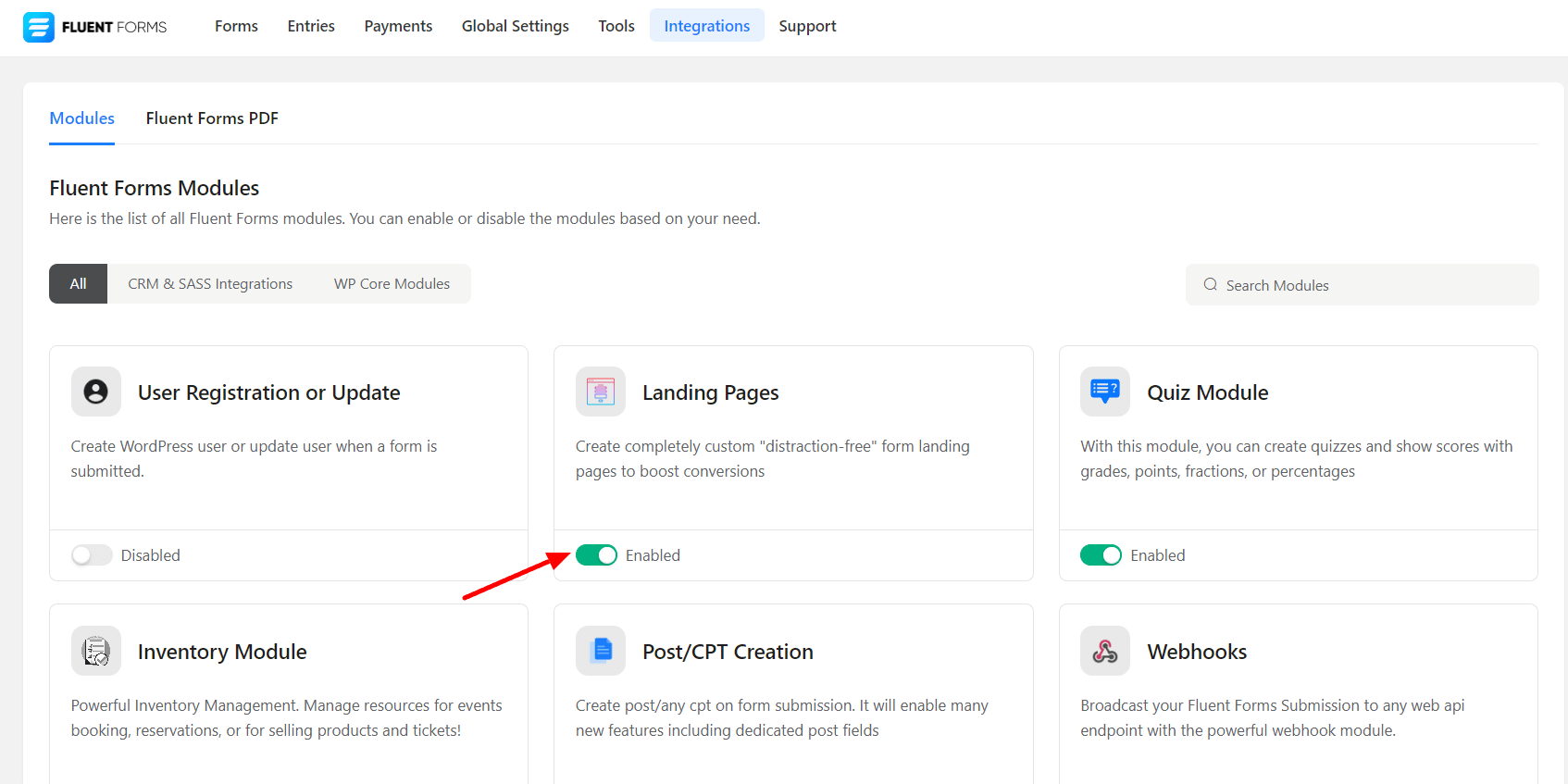Disable the Landing Pages toggle
Image resolution: width=1568 pixels, height=784 pixels.
tap(596, 555)
